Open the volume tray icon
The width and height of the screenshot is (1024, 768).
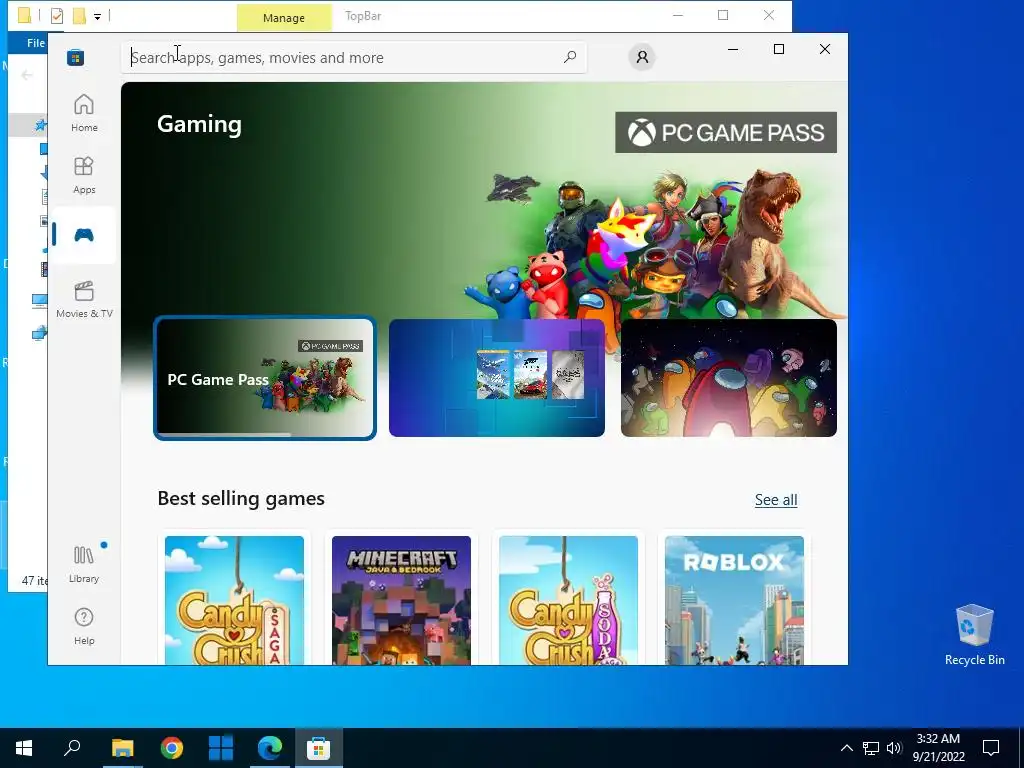click(x=894, y=748)
